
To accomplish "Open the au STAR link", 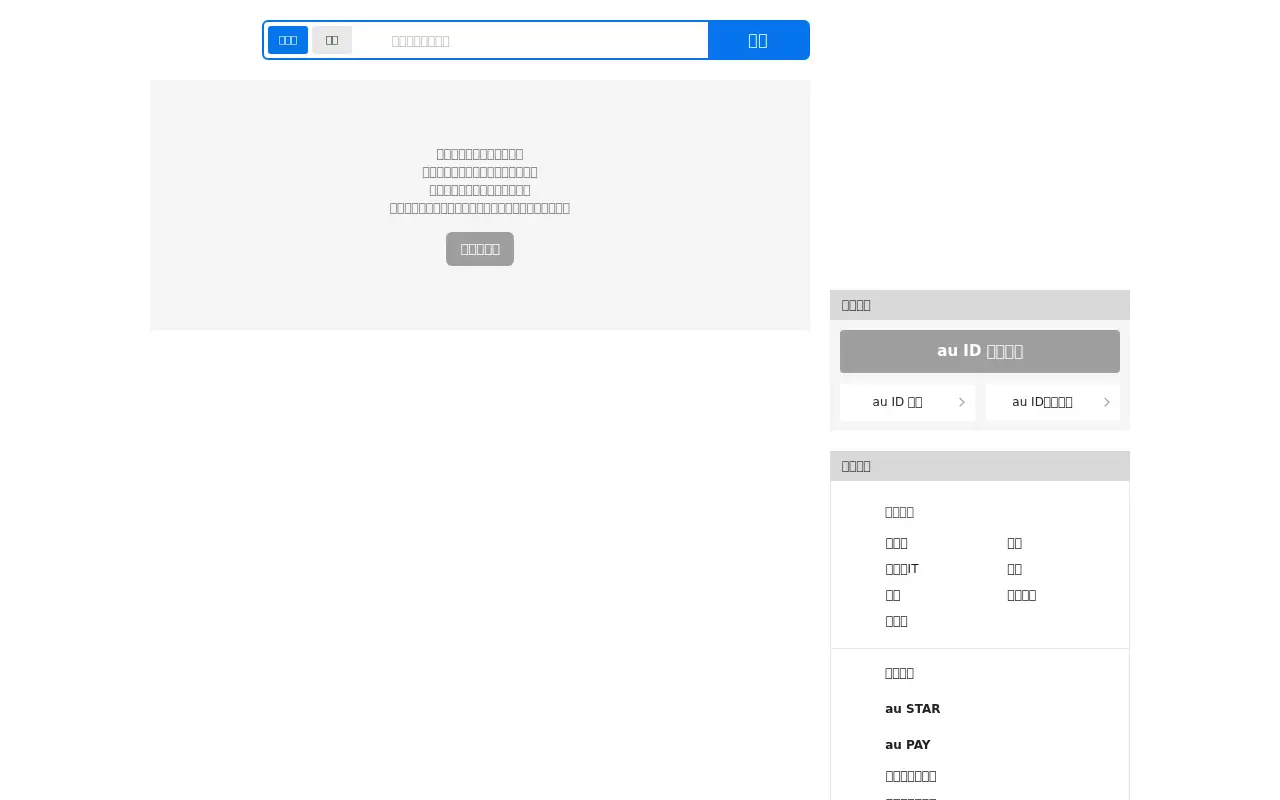I will (x=912, y=709).
